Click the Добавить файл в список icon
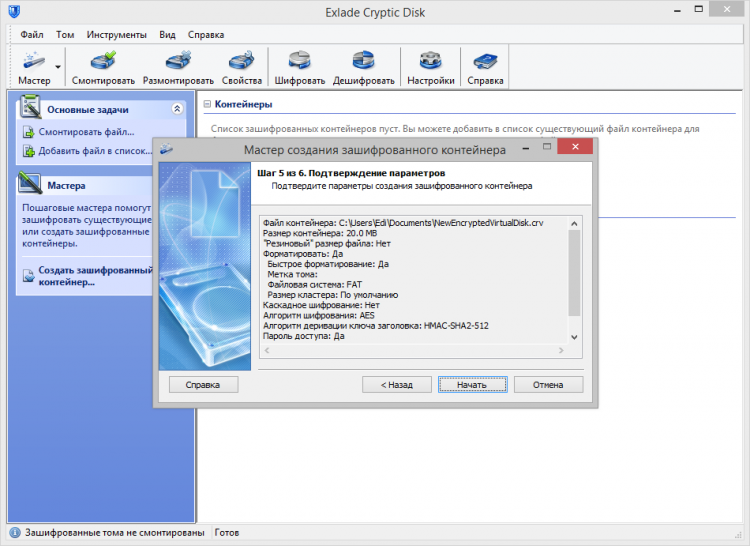This screenshot has width=750, height=546. (x=29, y=151)
